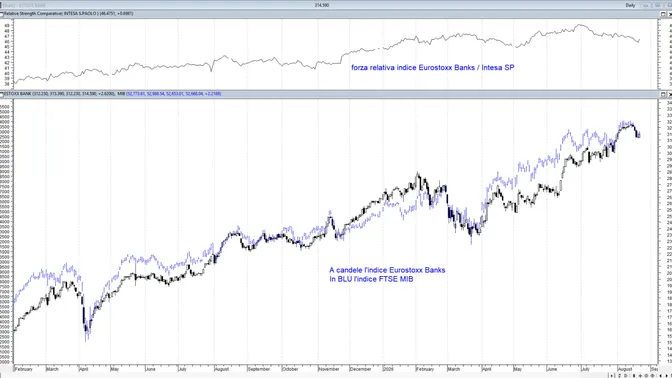Click the 2026 year label on the date axis

tap(388, 369)
